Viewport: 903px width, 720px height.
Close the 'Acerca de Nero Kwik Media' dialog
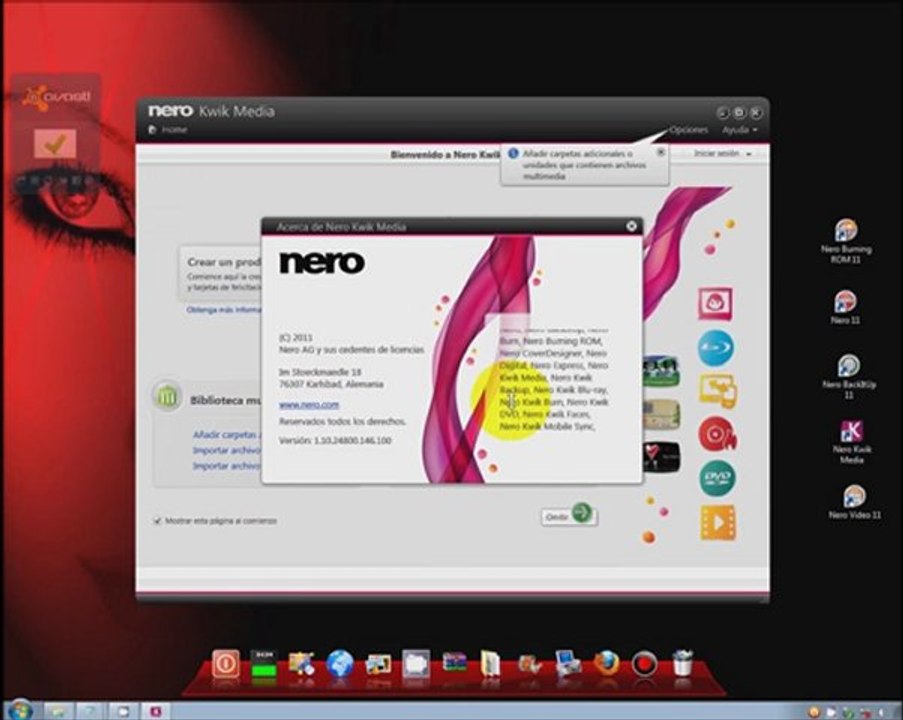[x=631, y=226]
